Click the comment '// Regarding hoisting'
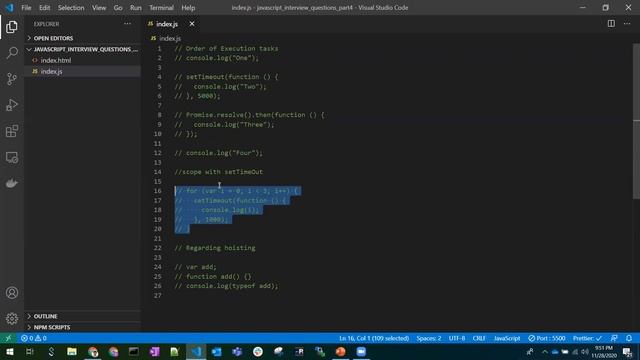 [215, 248]
